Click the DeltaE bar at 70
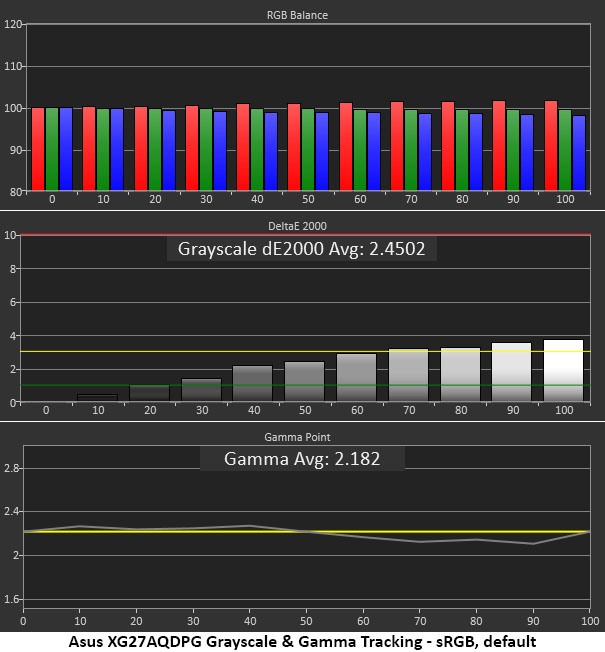The height and width of the screenshot is (652, 605). (408, 375)
